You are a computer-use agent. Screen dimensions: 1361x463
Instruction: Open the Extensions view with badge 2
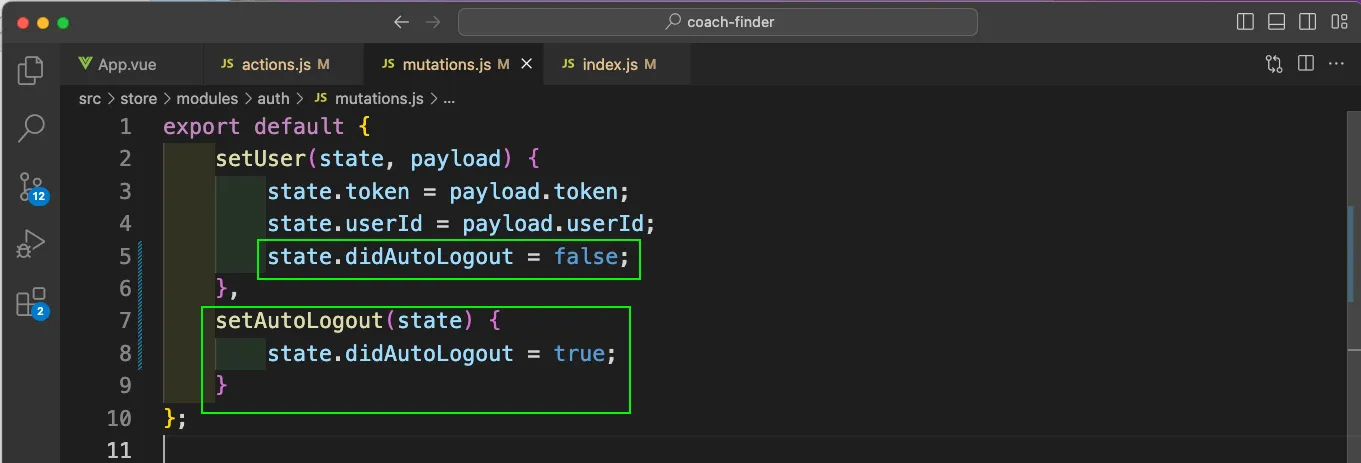tap(31, 303)
